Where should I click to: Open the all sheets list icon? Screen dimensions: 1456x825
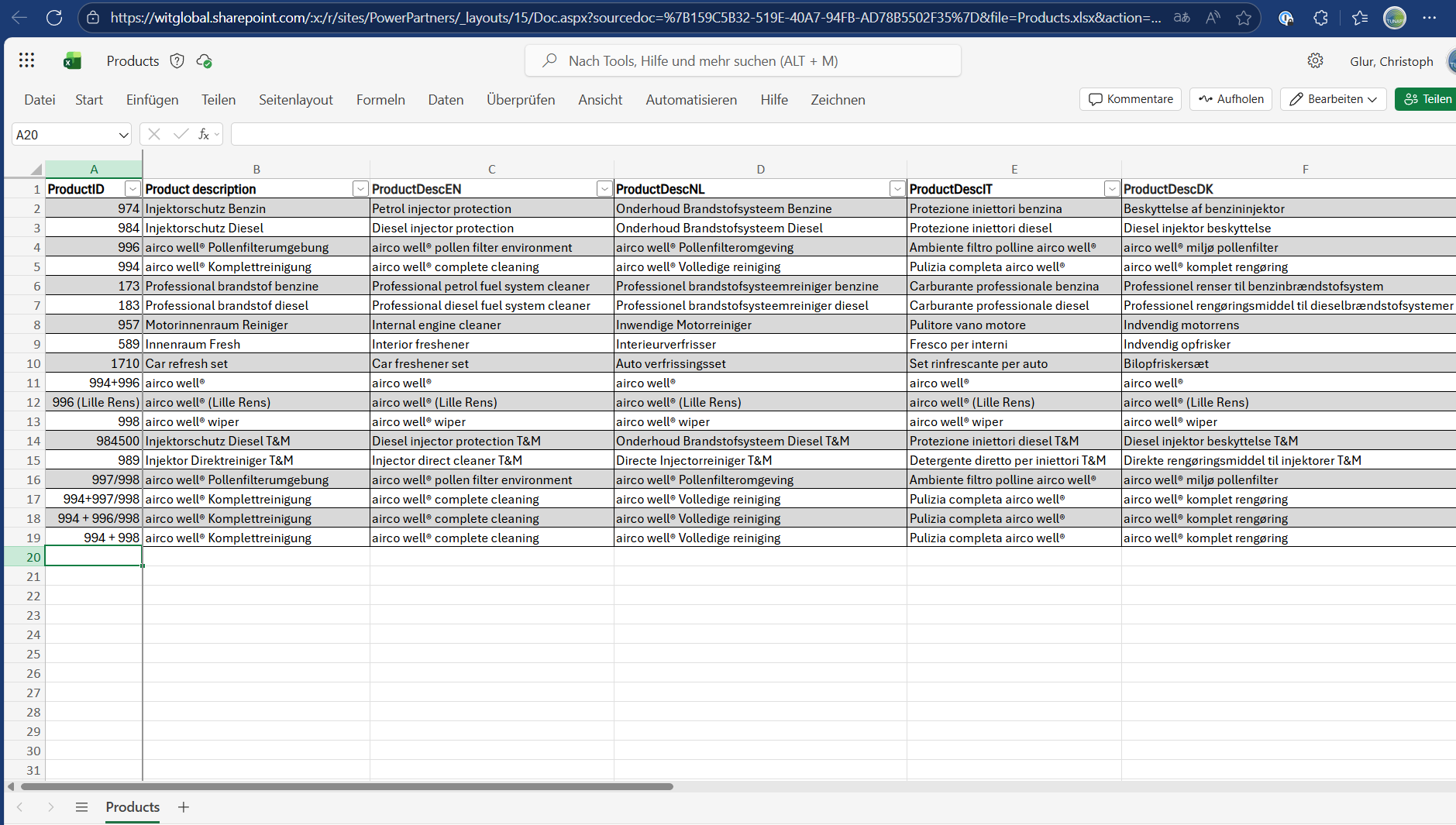(81, 807)
